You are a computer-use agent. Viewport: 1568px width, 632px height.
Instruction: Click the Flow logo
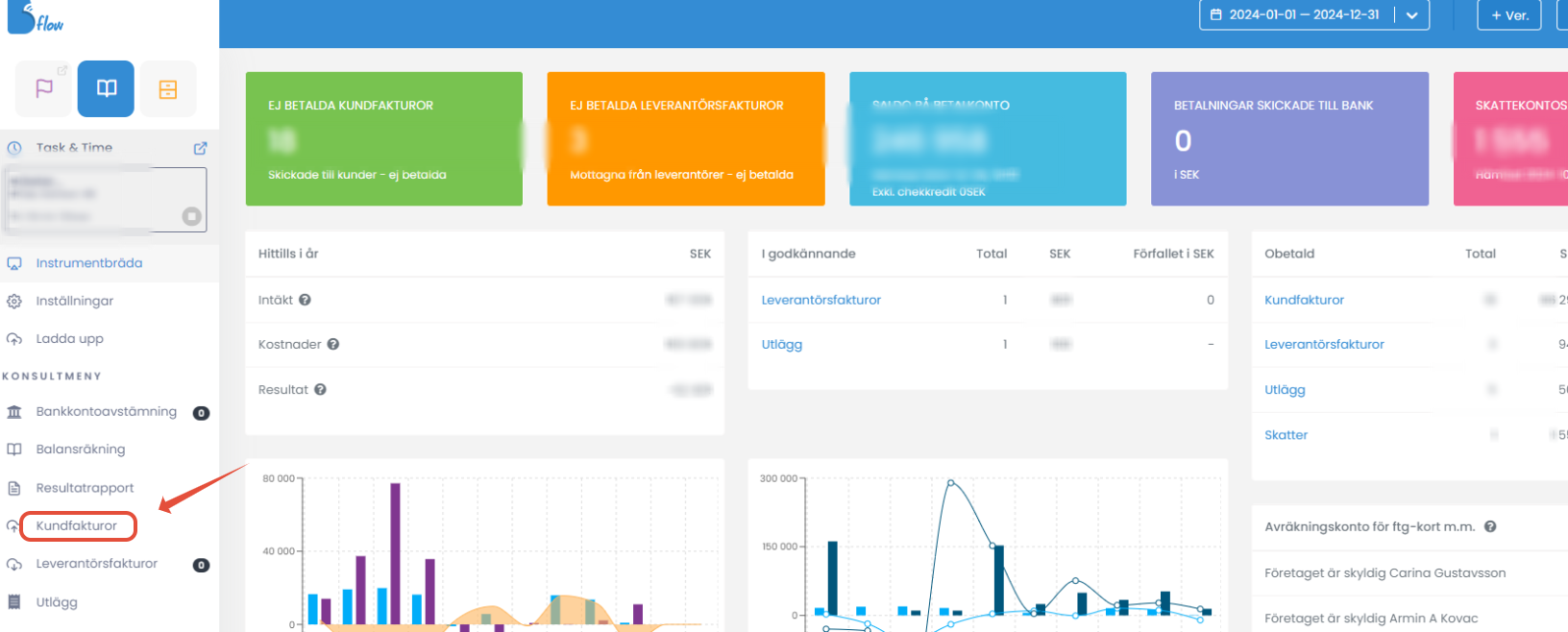click(36, 17)
